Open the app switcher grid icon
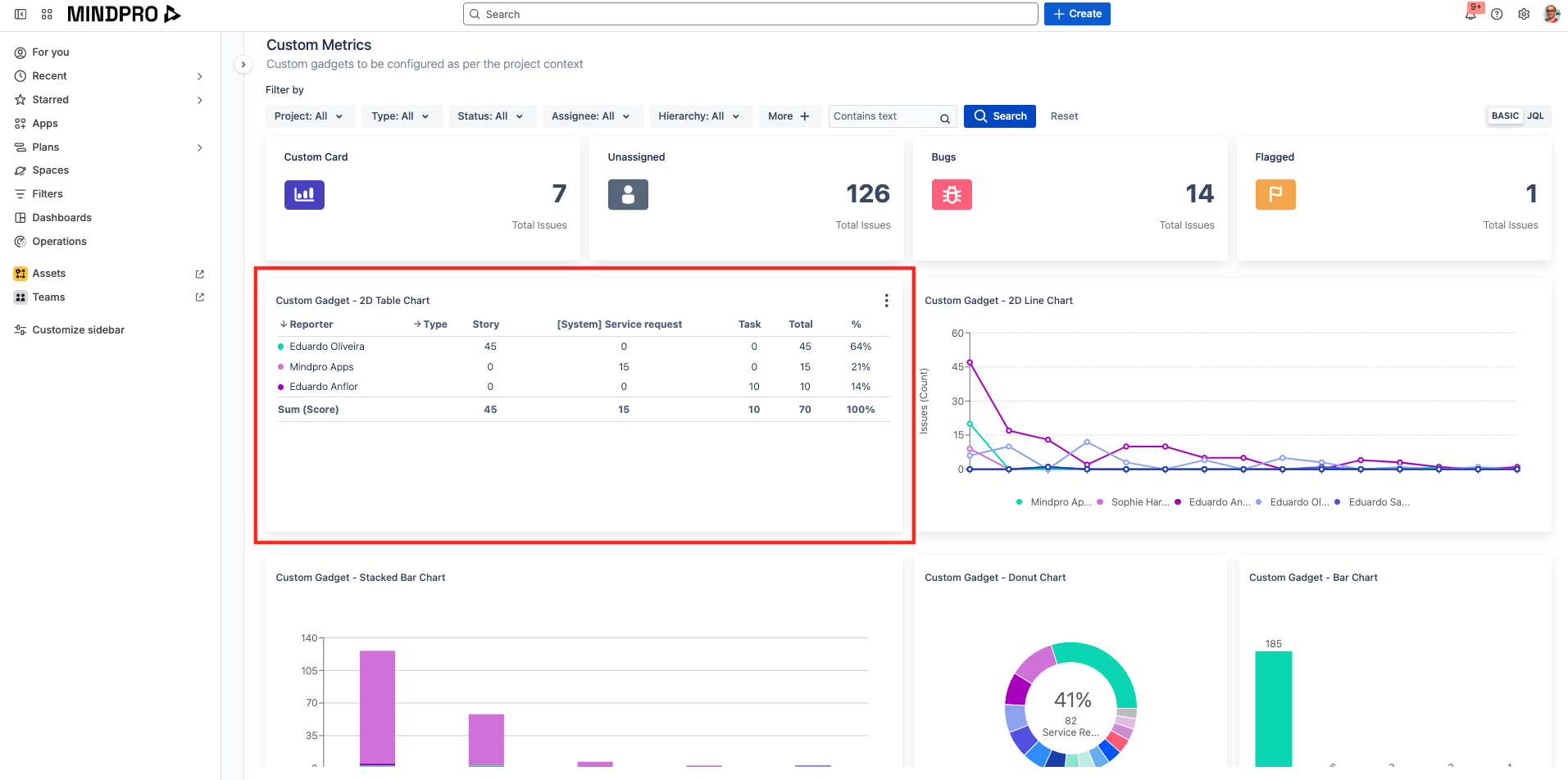 coord(47,14)
